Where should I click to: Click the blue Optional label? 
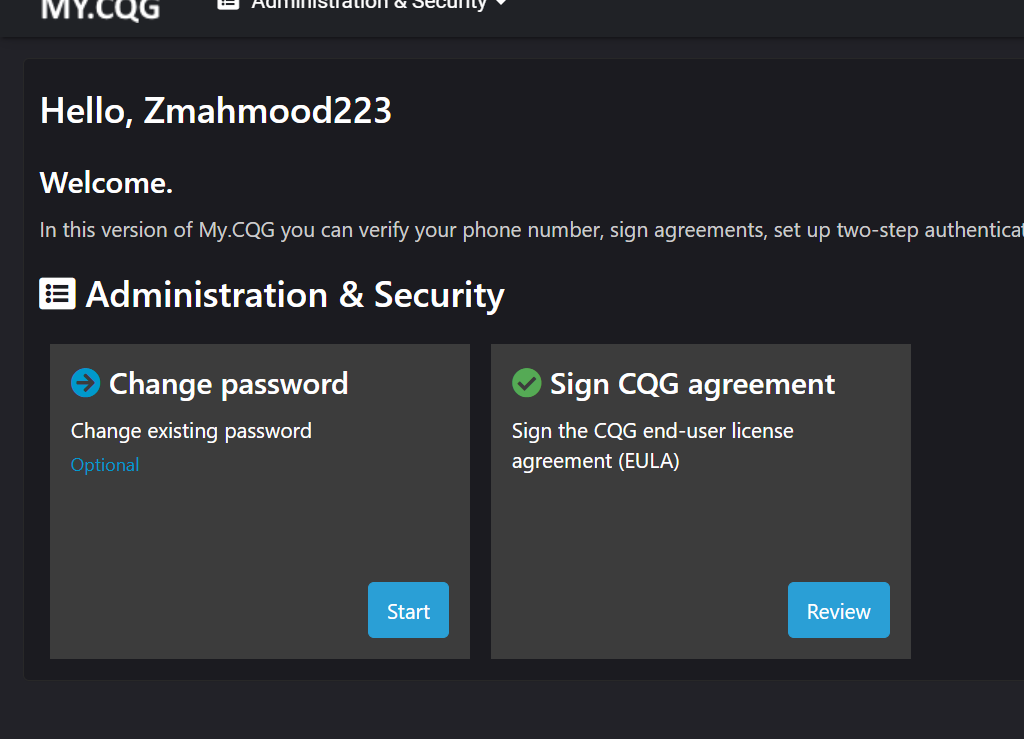pos(105,465)
